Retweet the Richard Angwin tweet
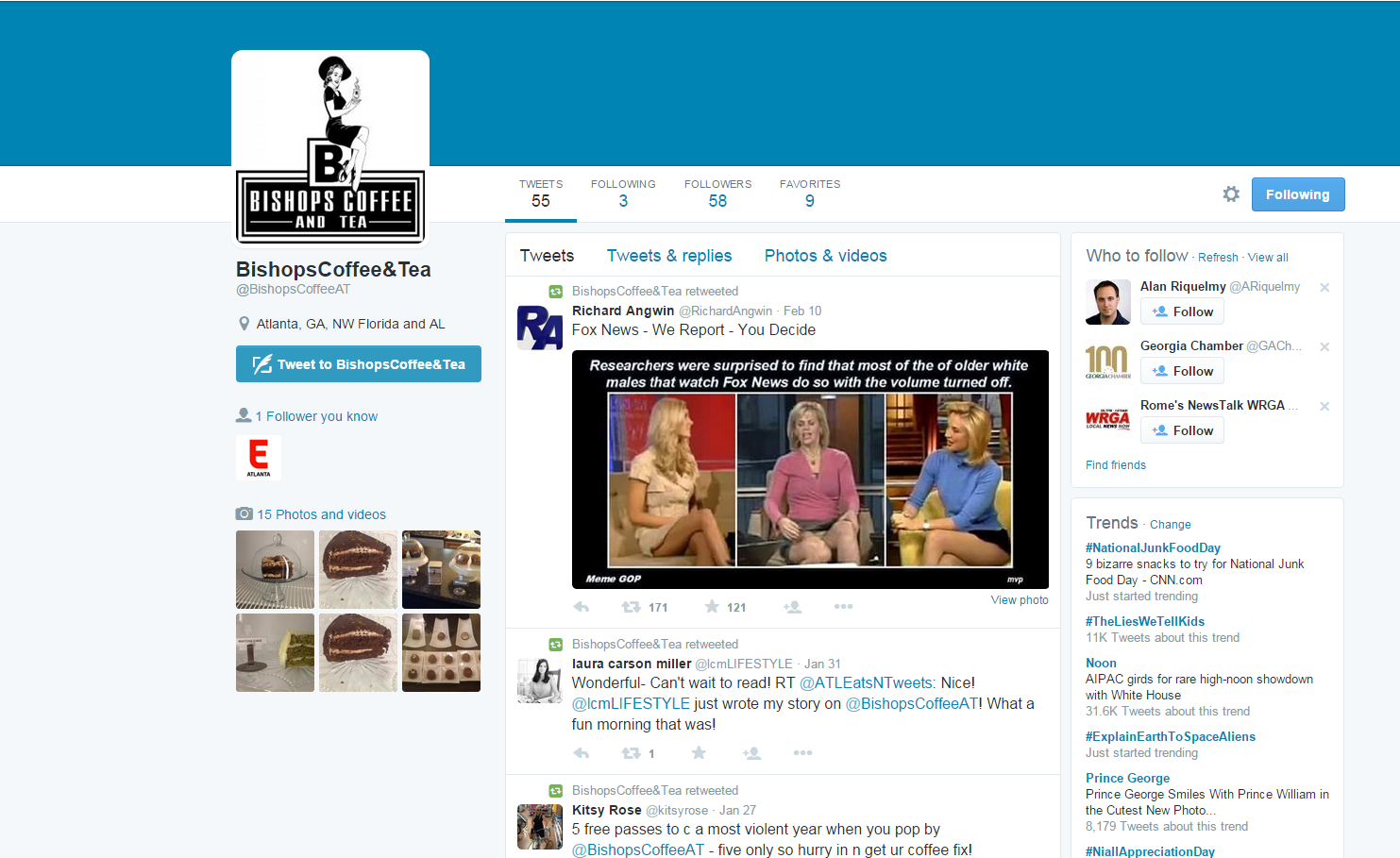The height and width of the screenshot is (858, 1400). click(x=632, y=607)
